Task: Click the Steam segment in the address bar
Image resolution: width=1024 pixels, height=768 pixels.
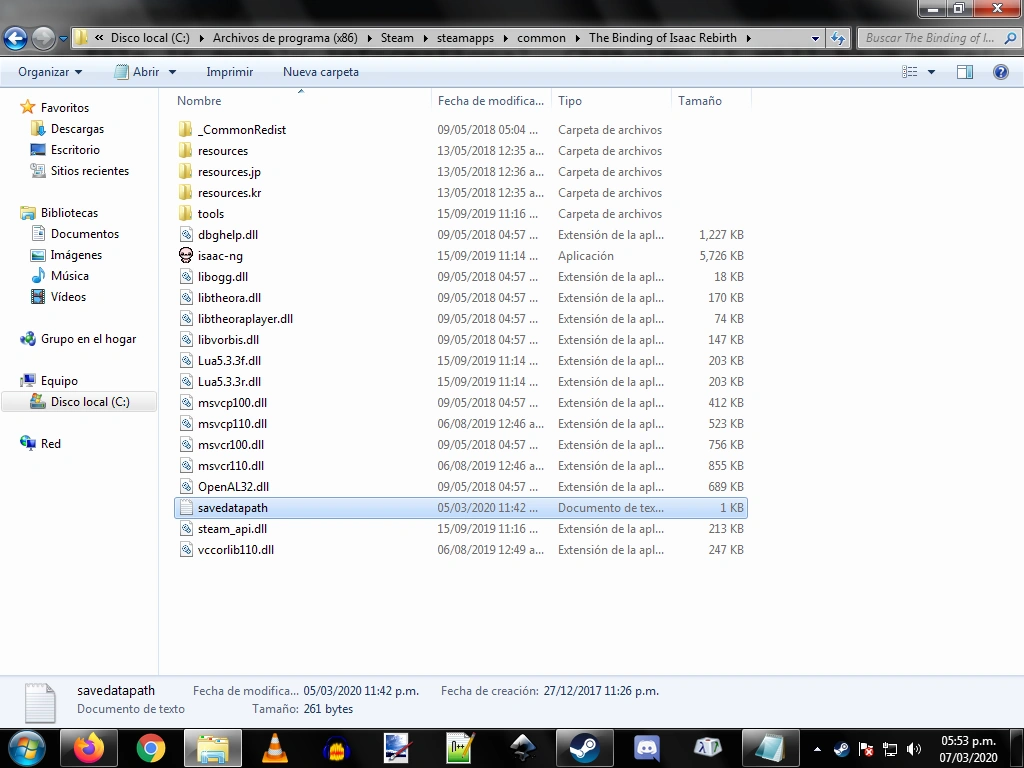Action: coord(397,38)
